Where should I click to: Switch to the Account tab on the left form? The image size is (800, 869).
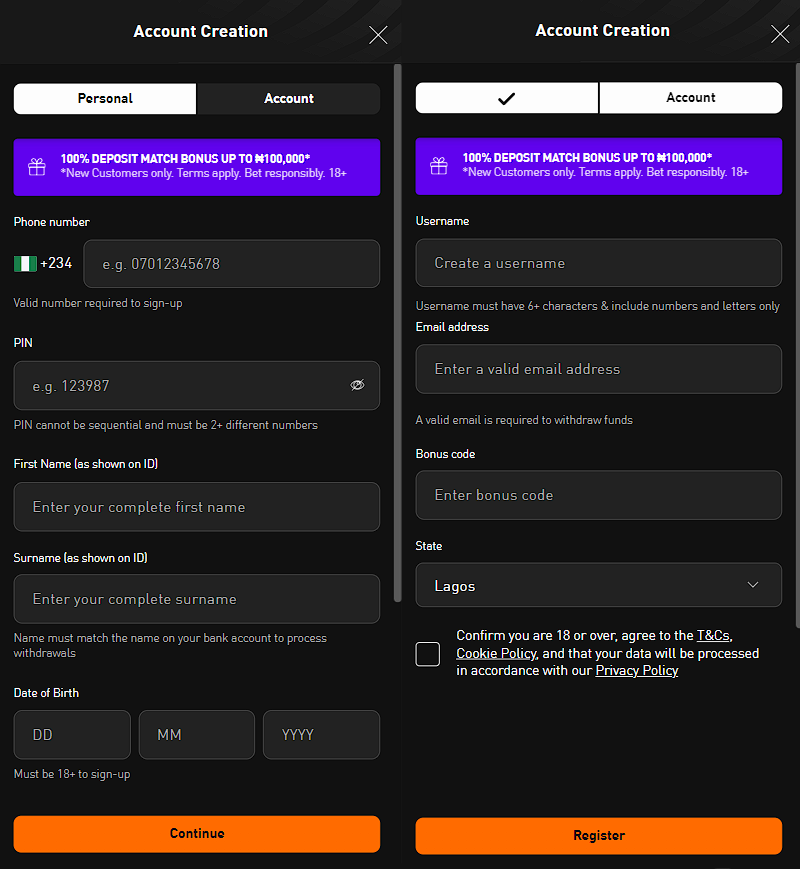click(x=288, y=99)
